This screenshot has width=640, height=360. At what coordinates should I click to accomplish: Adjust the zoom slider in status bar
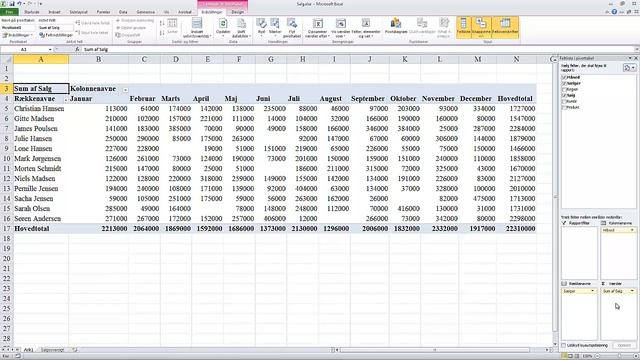coord(620,356)
